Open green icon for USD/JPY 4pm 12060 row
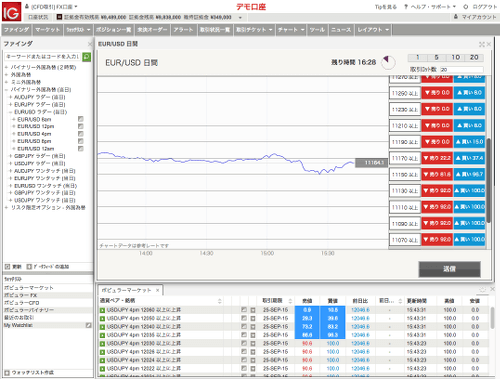The image size is (500, 379). click(x=102, y=310)
